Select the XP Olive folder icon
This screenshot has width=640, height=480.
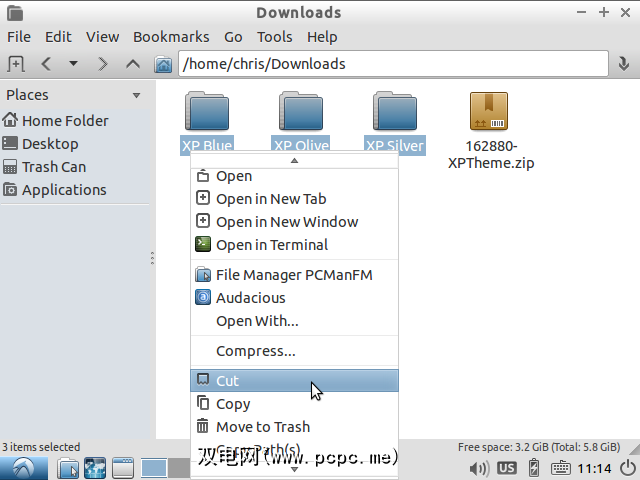pos(301,111)
